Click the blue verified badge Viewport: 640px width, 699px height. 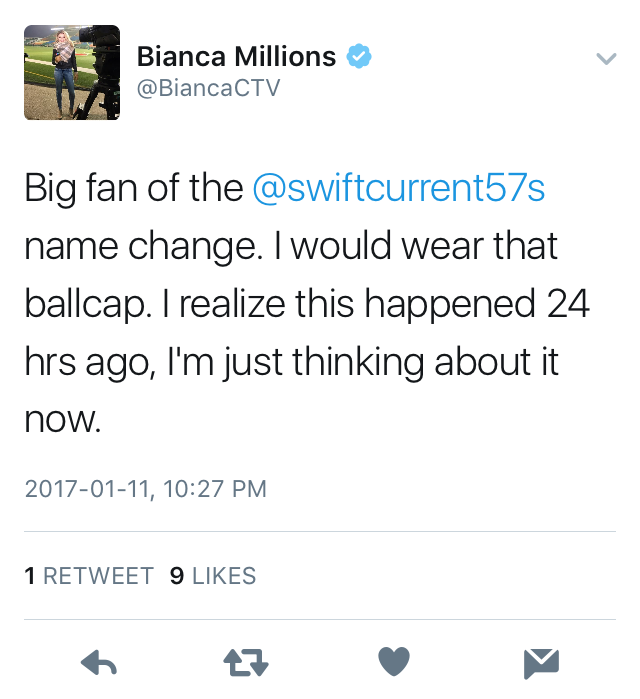coord(359,57)
